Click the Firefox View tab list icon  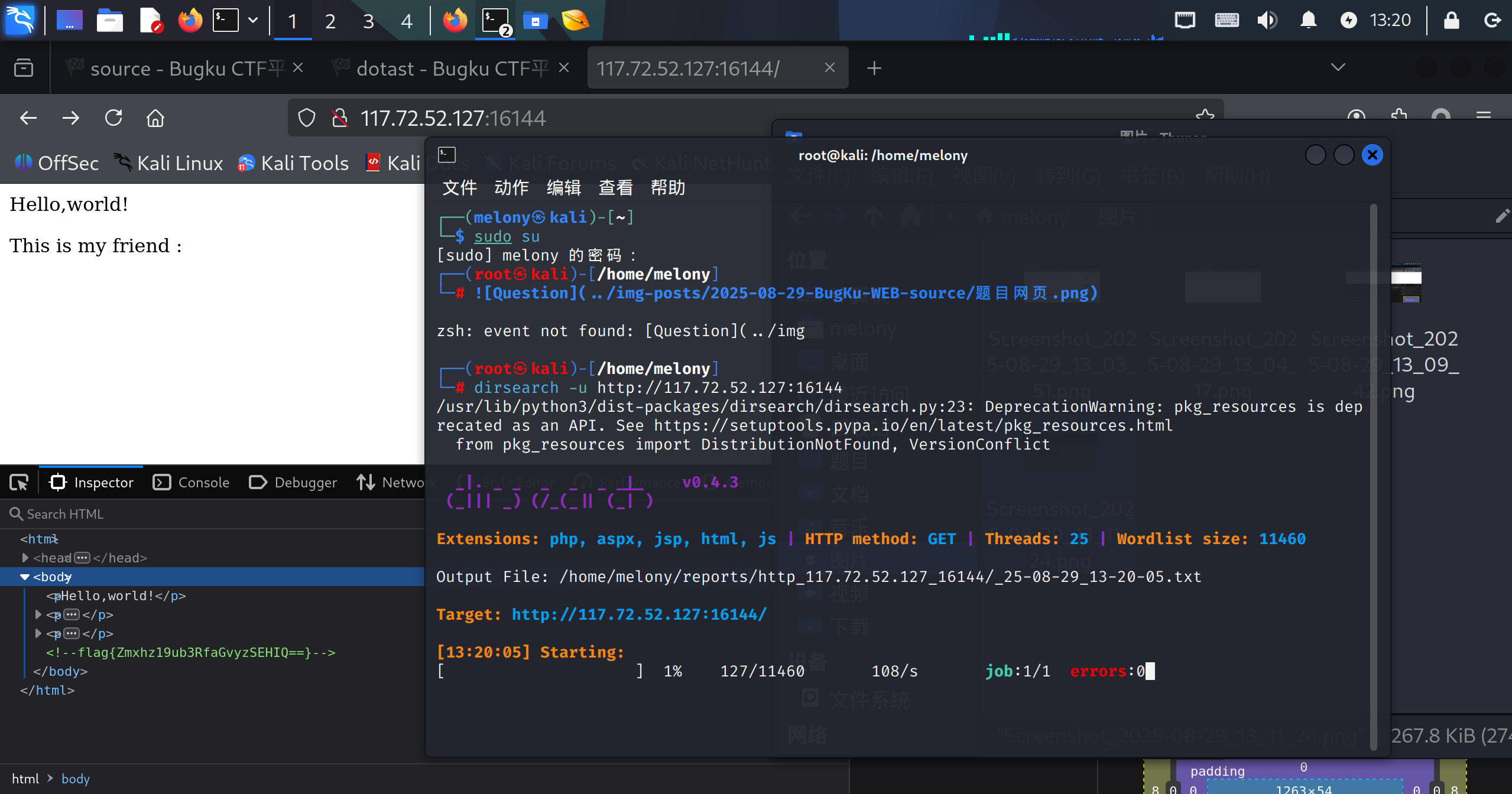point(24,68)
